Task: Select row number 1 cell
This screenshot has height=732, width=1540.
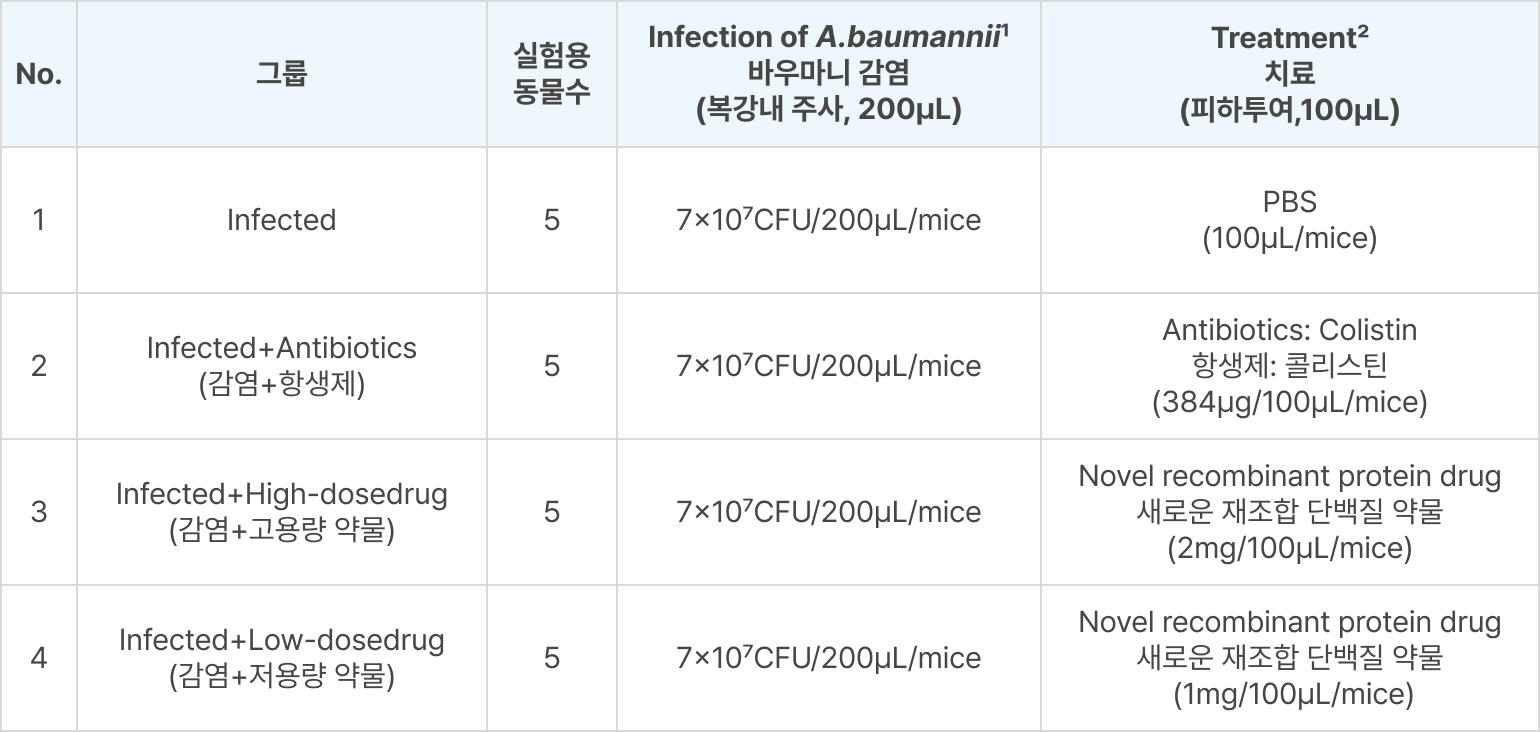Action: coord(39,220)
